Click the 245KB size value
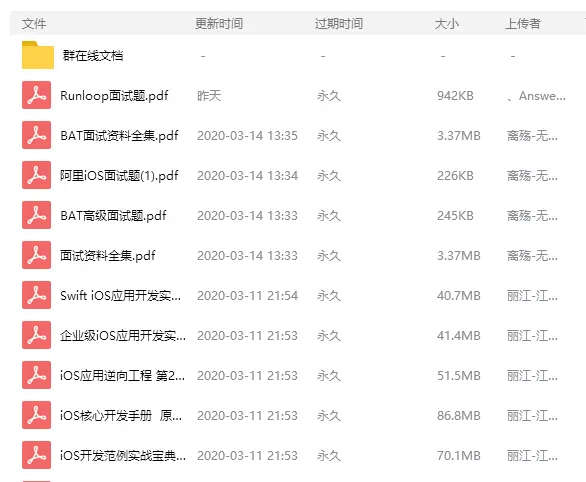This screenshot has width=586, height=482. pos(455,216)
